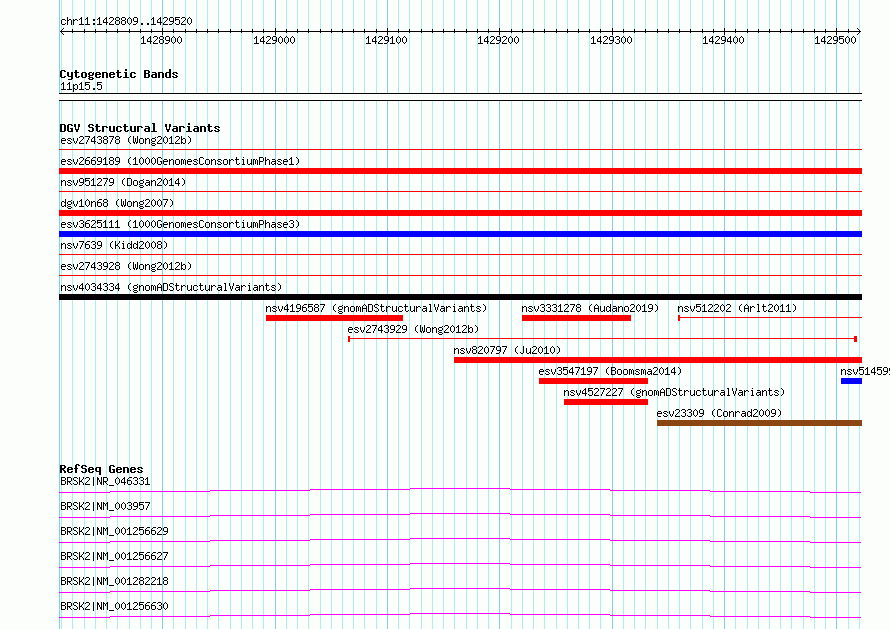Viewport: 890px width, 629px height.
Task: Click esv3625111 (1000GenomesConsortiumPhase3) label text
Action: point(180,224)
